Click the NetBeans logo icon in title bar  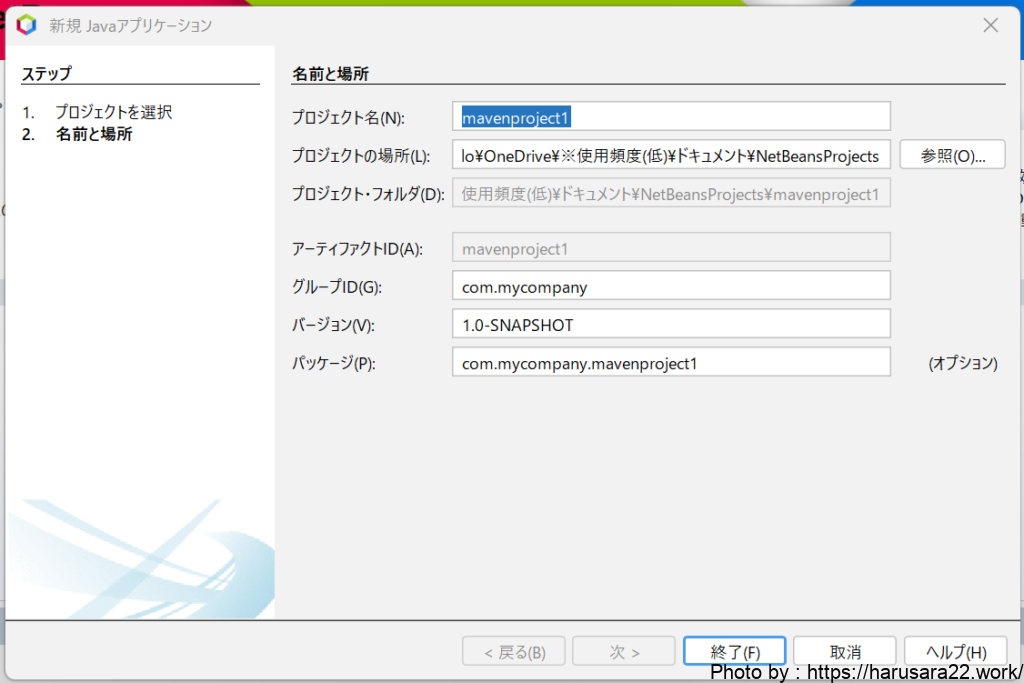tap(26, 25)
